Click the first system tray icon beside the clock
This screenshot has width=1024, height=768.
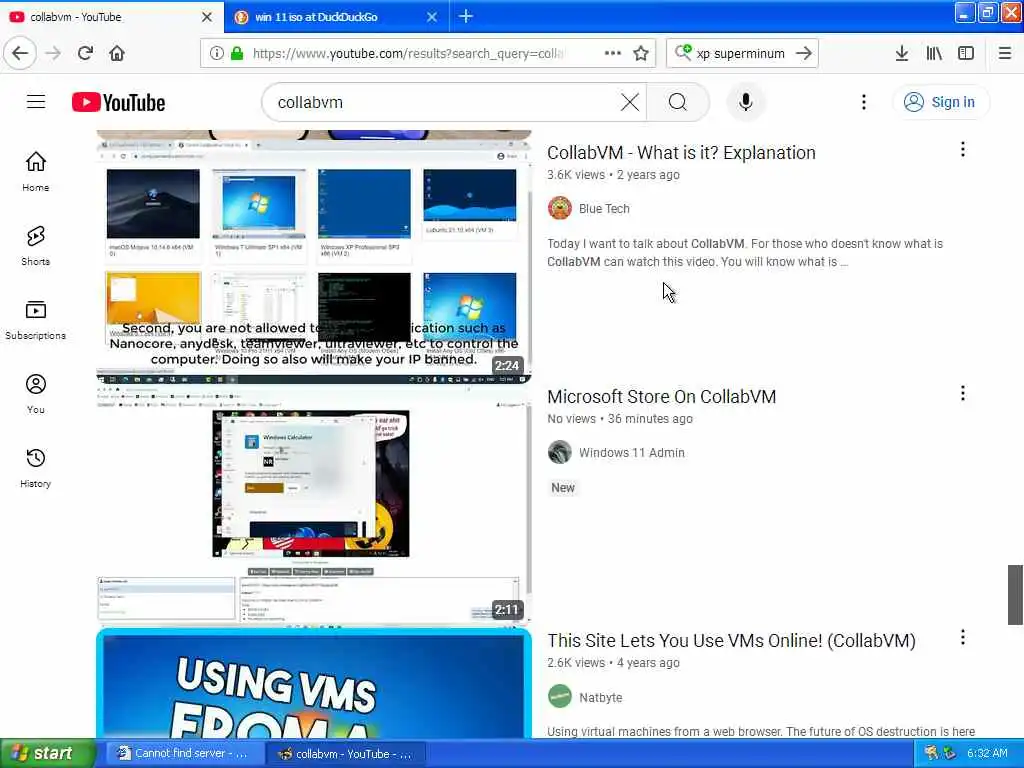coord(931,754)
